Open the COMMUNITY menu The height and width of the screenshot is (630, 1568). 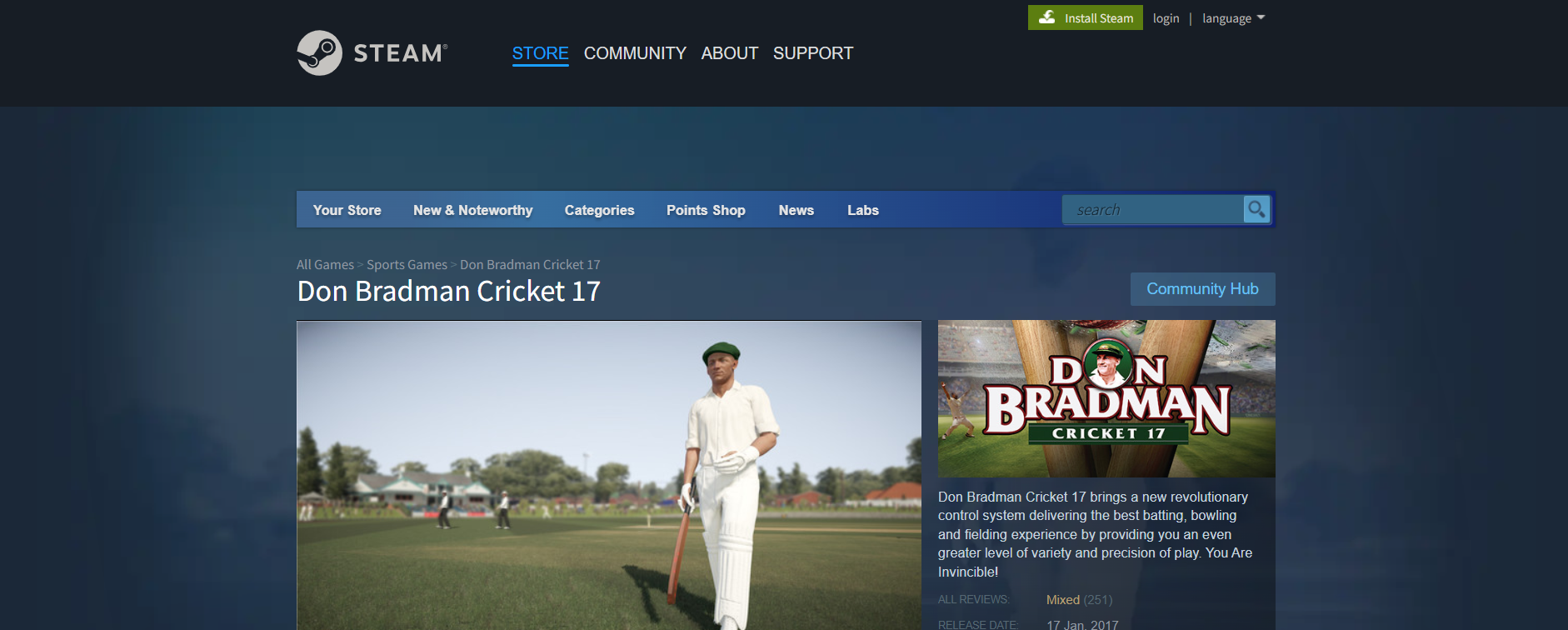point(635,53)
